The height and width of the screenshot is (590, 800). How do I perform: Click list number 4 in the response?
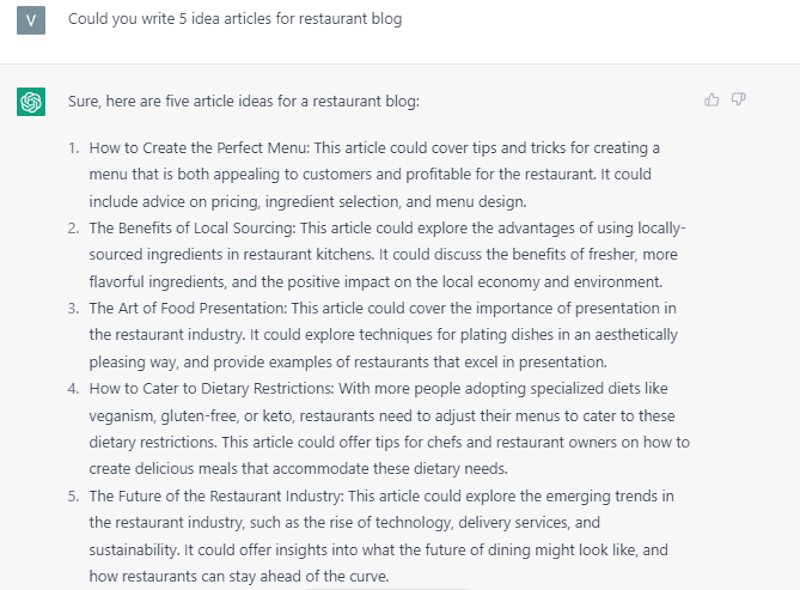(x=74, y=388)
